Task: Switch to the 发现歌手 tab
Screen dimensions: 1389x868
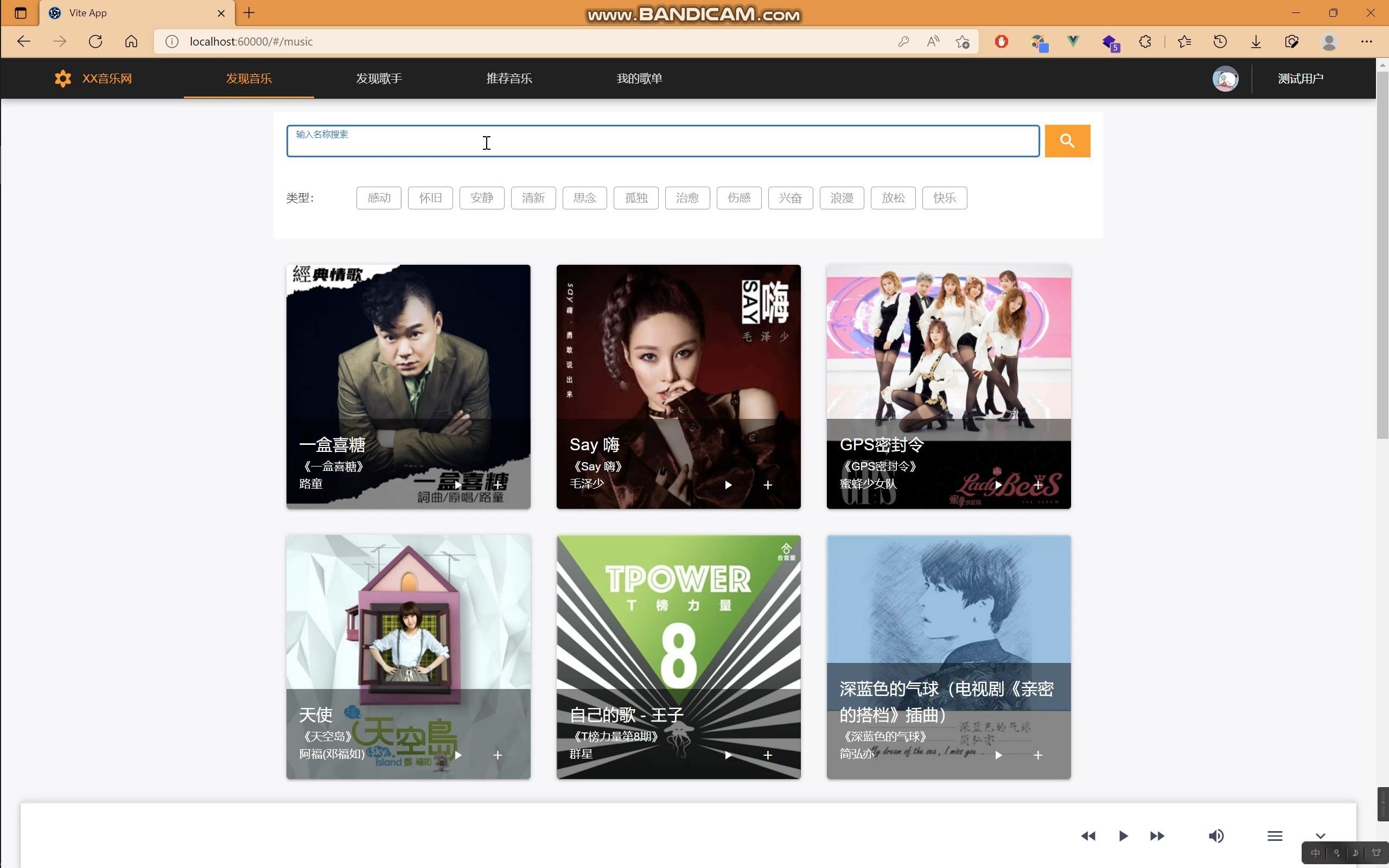Action: point(379,78)
